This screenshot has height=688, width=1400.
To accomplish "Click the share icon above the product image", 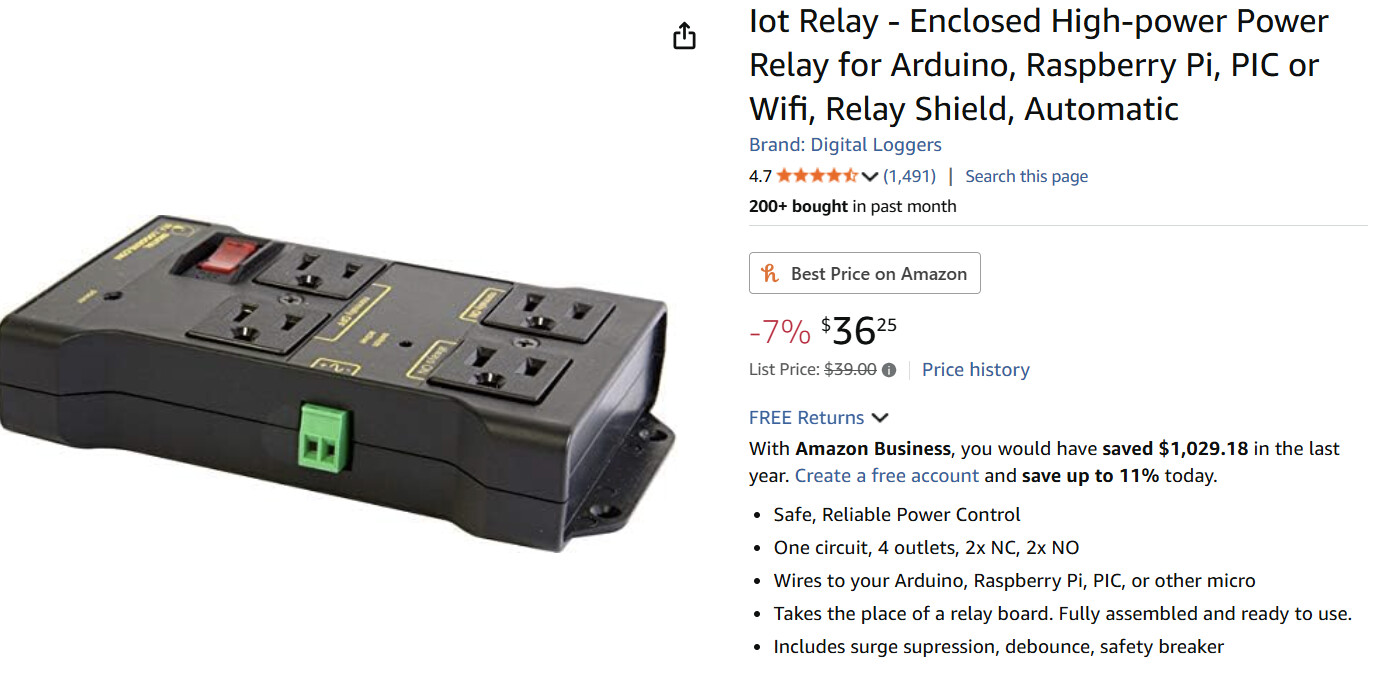I will (x=684, y=37).
